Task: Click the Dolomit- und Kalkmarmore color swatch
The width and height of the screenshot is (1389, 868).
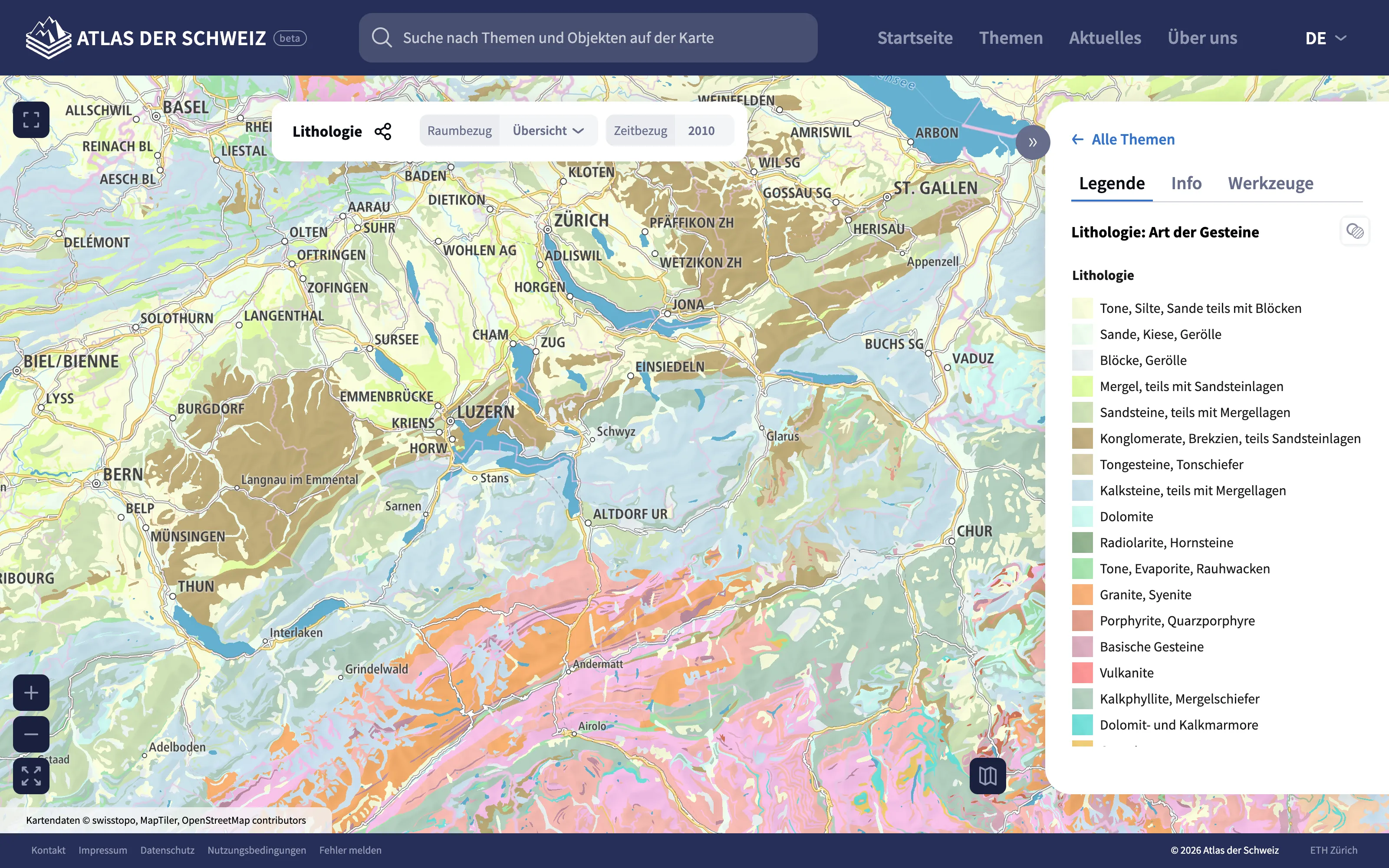Action: [1082, 725]
